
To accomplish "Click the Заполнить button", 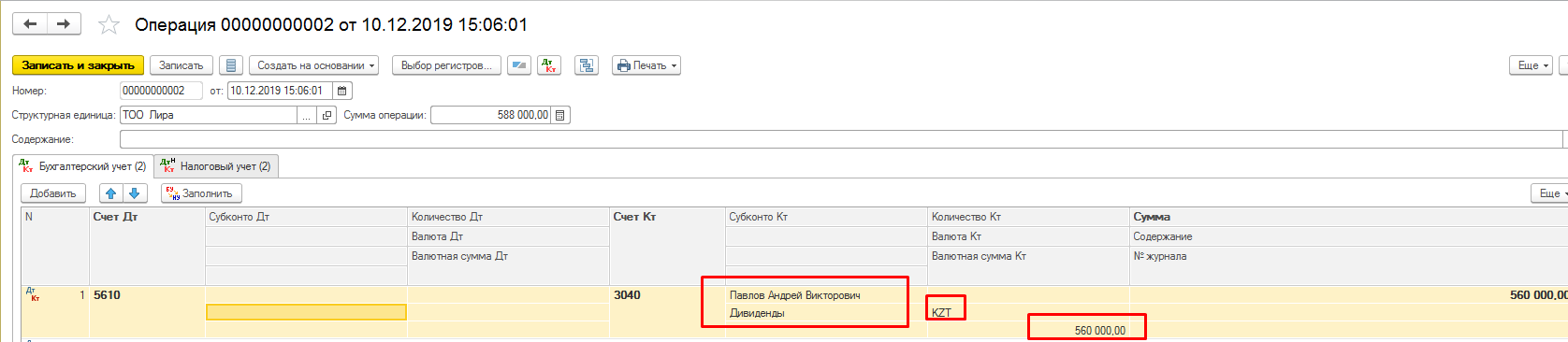I will (201, 193).
